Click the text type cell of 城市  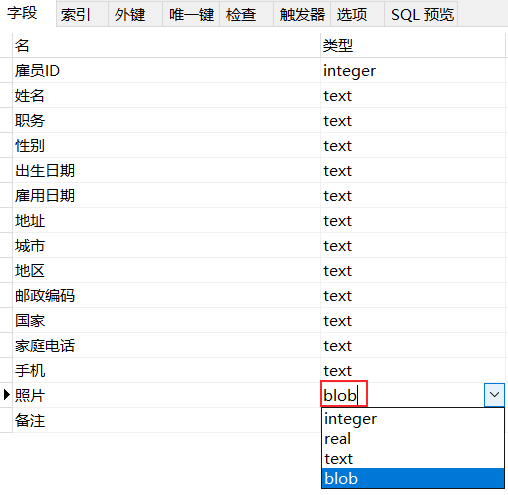point(413,245)
